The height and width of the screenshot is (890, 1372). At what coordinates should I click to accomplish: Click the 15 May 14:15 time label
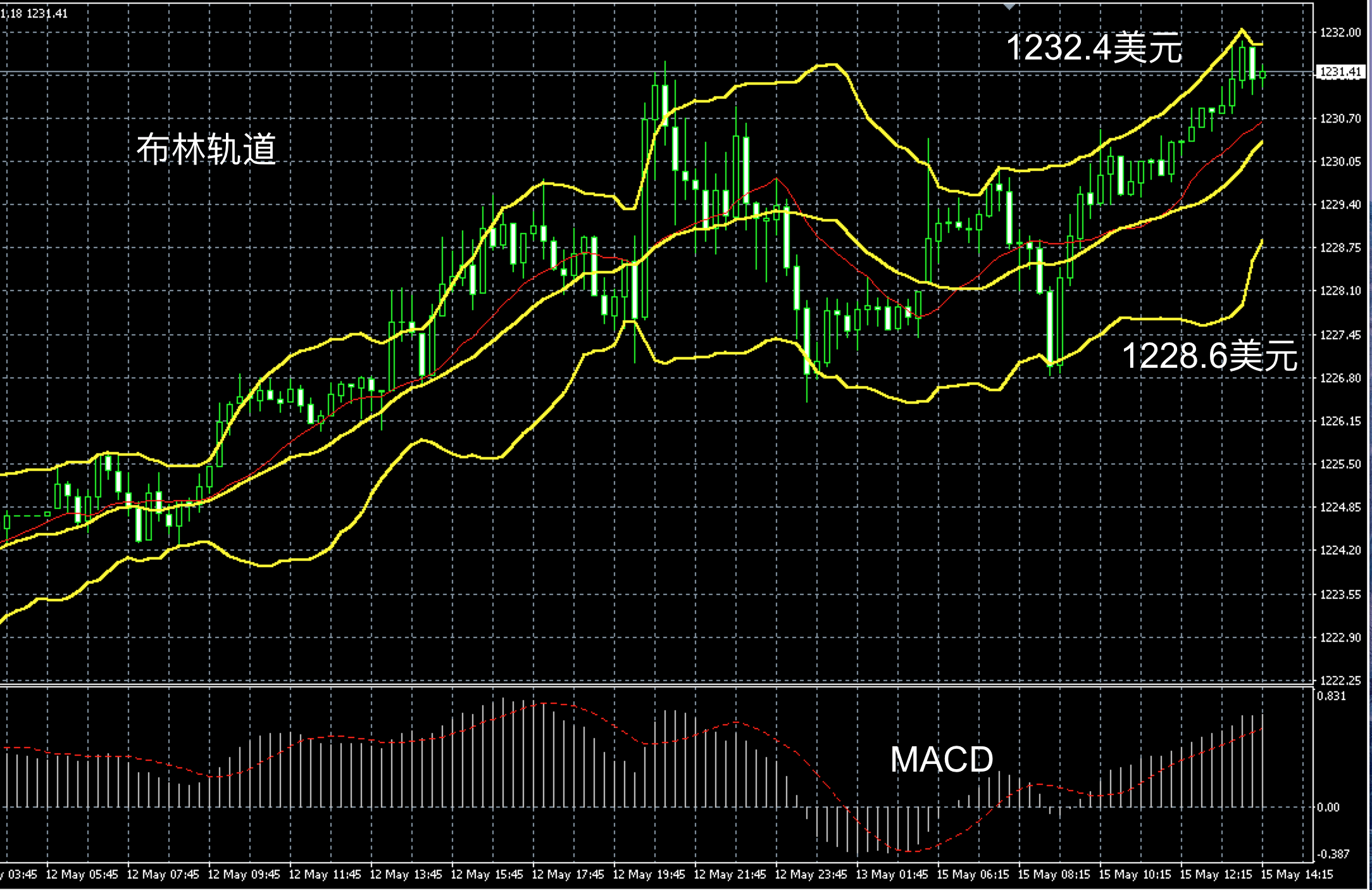coord(1297,875)
